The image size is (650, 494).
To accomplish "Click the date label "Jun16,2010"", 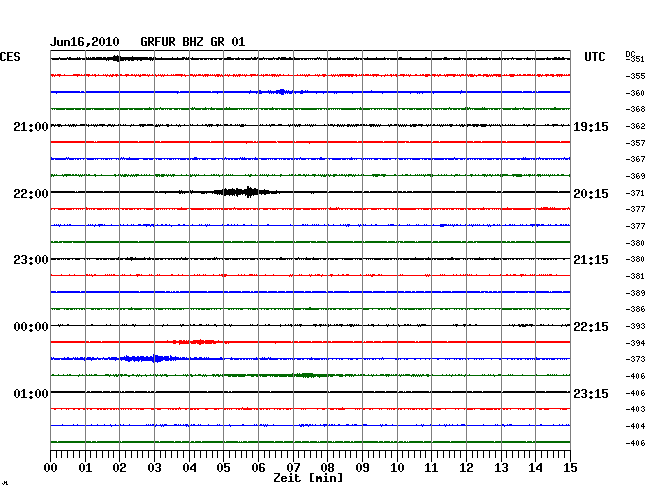I will (x=85, y=42).
